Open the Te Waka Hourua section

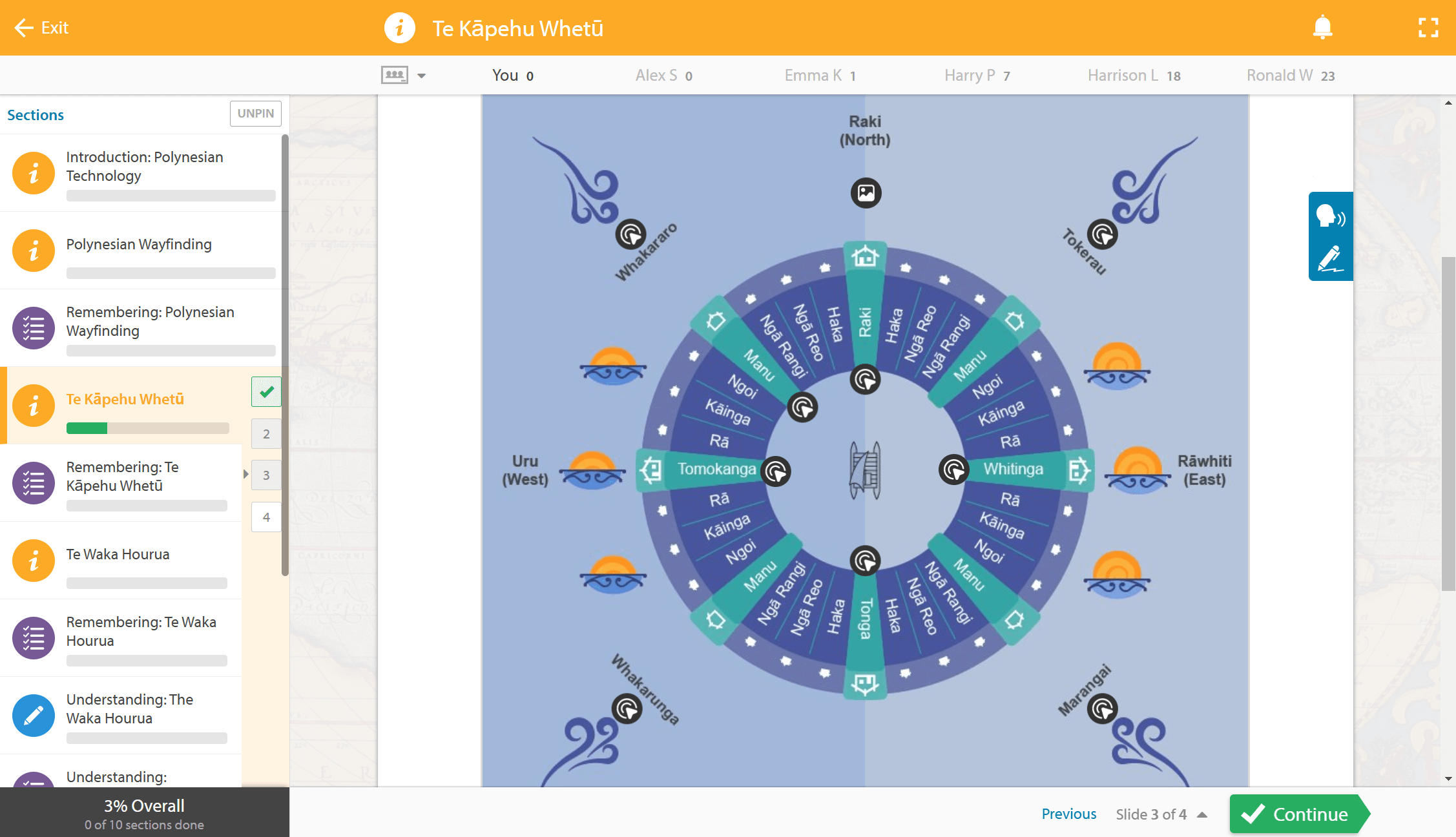coord(118,554)
